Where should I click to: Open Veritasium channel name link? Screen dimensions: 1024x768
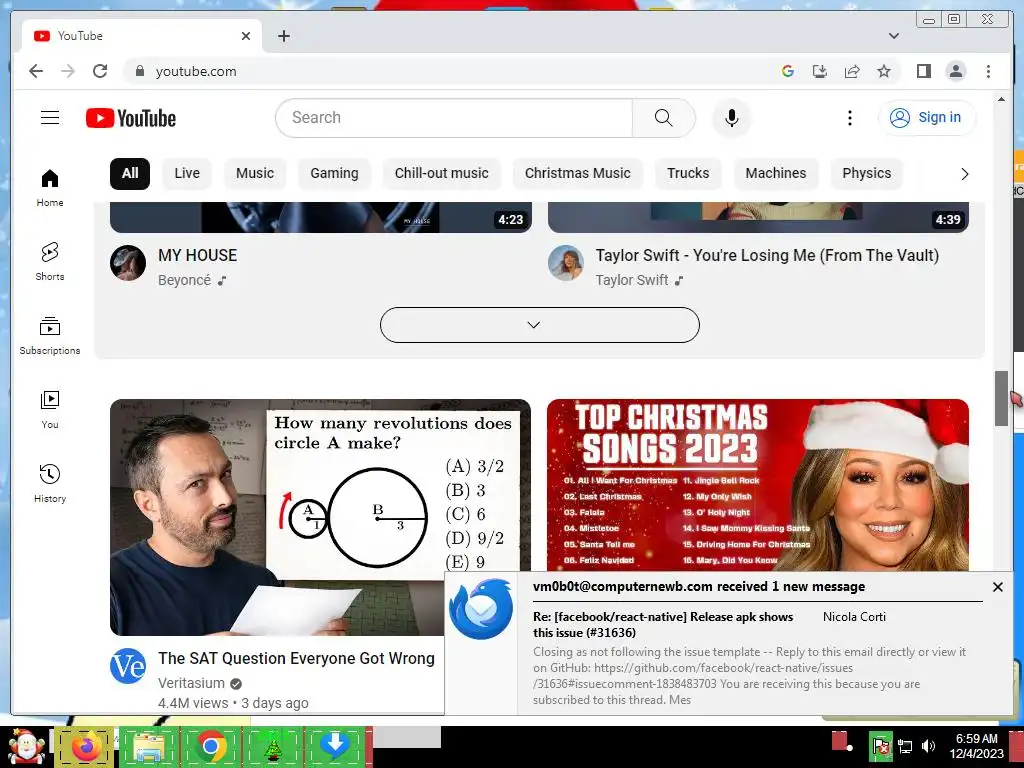point(191,683)
